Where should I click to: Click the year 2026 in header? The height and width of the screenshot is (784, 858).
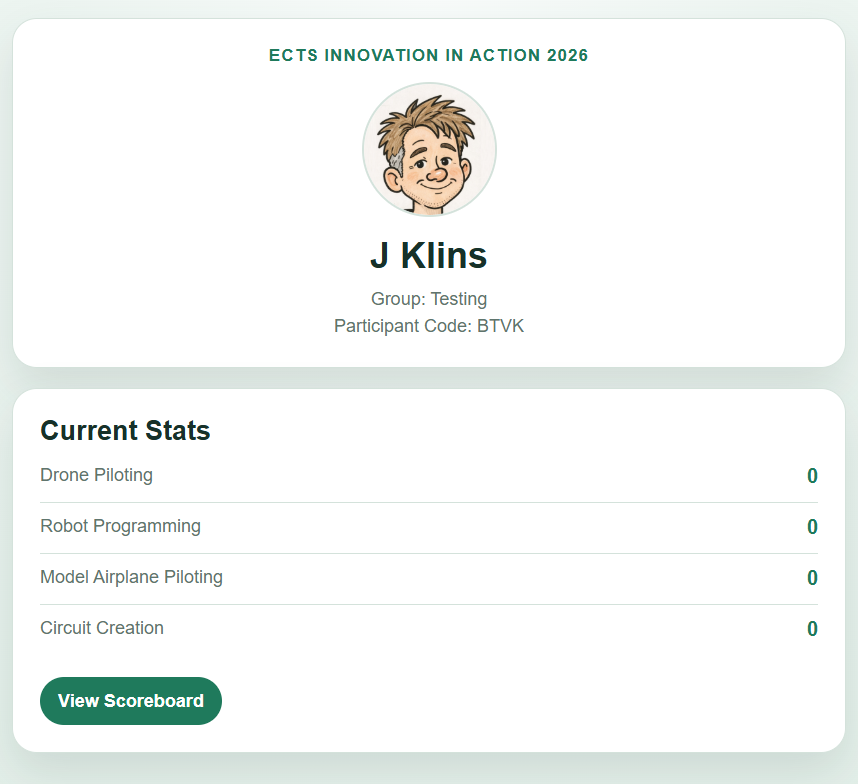[x=568, y=55]
